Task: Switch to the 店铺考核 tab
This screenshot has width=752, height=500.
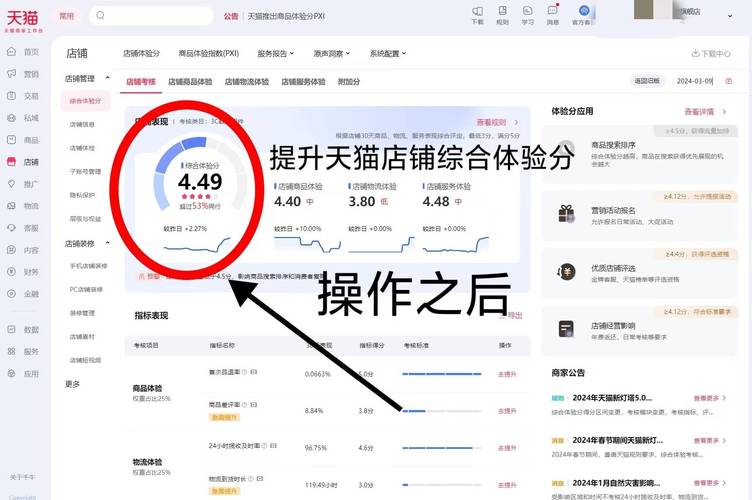Action: tap(141, 82)
